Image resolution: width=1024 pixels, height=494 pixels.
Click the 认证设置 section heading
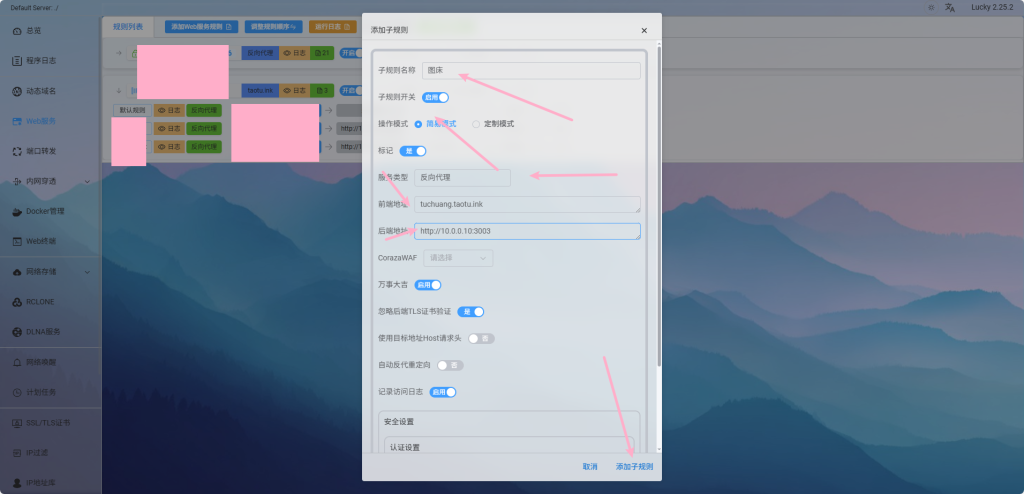pyautogui.click(x=405, y=448)
